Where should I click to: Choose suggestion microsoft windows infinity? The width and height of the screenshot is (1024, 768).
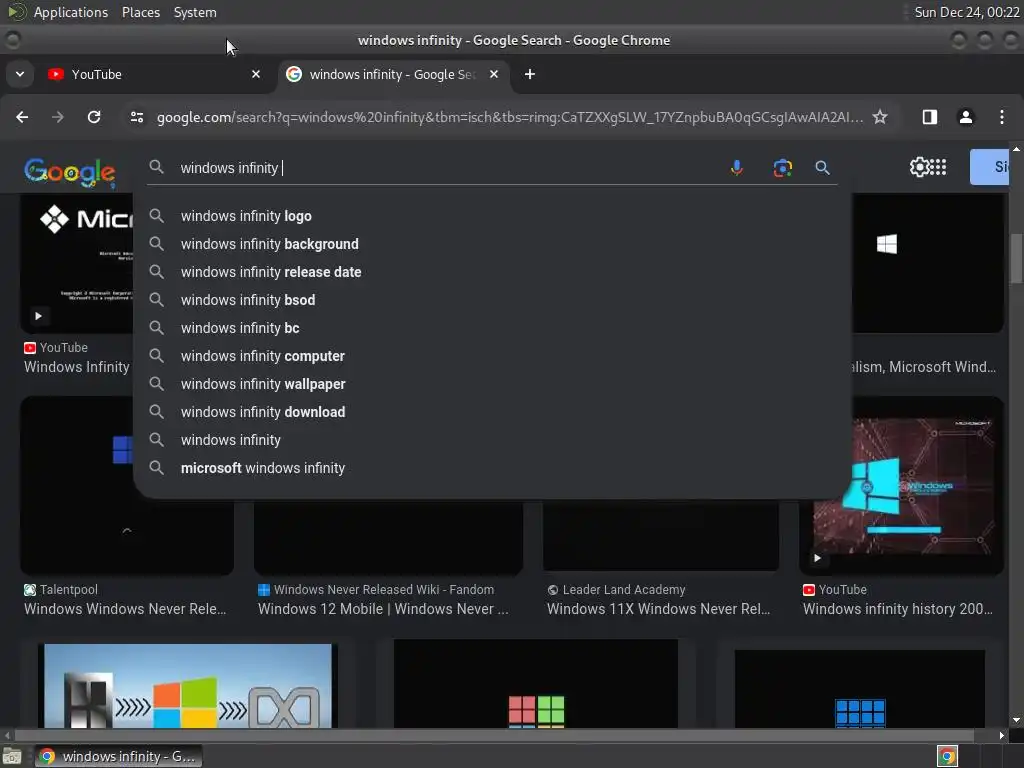point(492,469)
